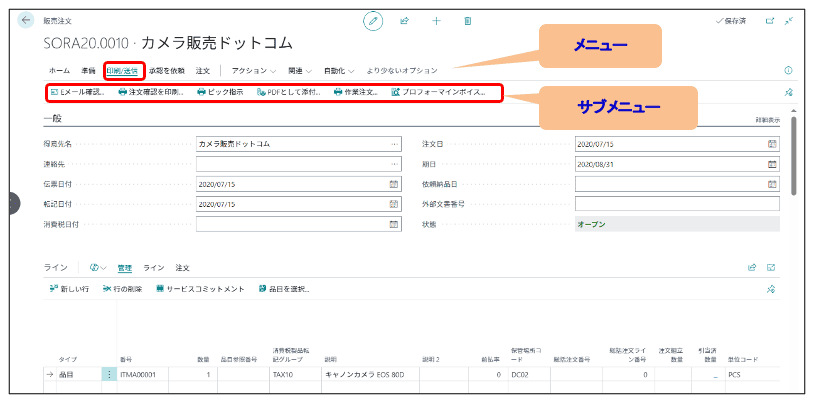Viewport: 816px width, 406px height.
Task: Click the キヤノンカメラ EOS 80D description cell
Action: (x=370, y=374)
